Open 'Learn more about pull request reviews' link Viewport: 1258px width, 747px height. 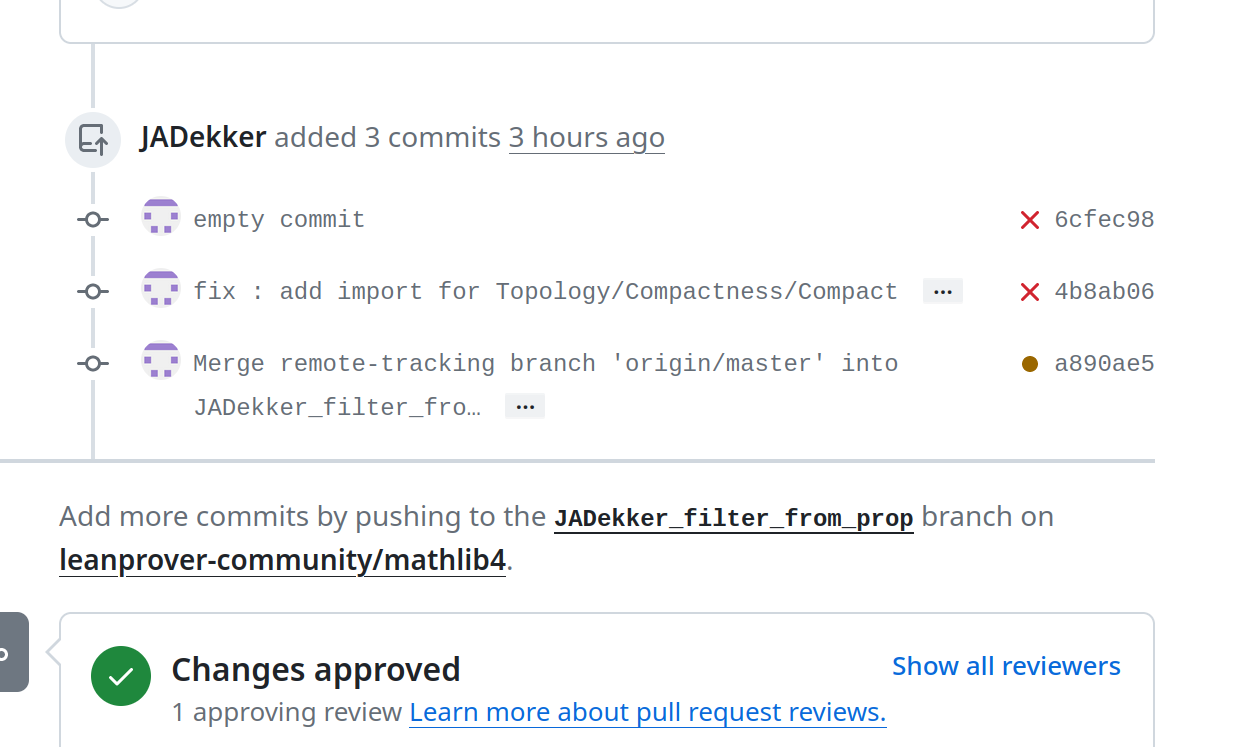point(648,712)
